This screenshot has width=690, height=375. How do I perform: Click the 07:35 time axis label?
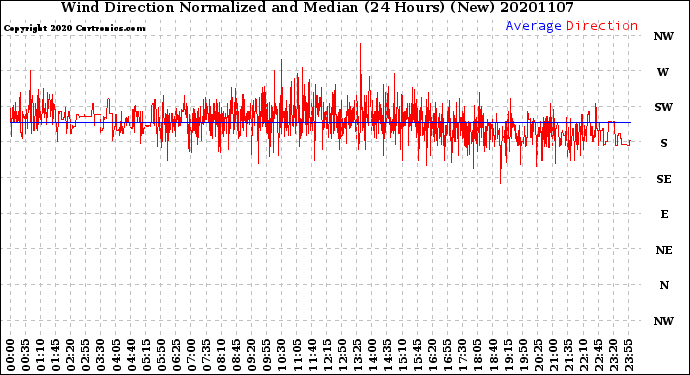point(206,355)
